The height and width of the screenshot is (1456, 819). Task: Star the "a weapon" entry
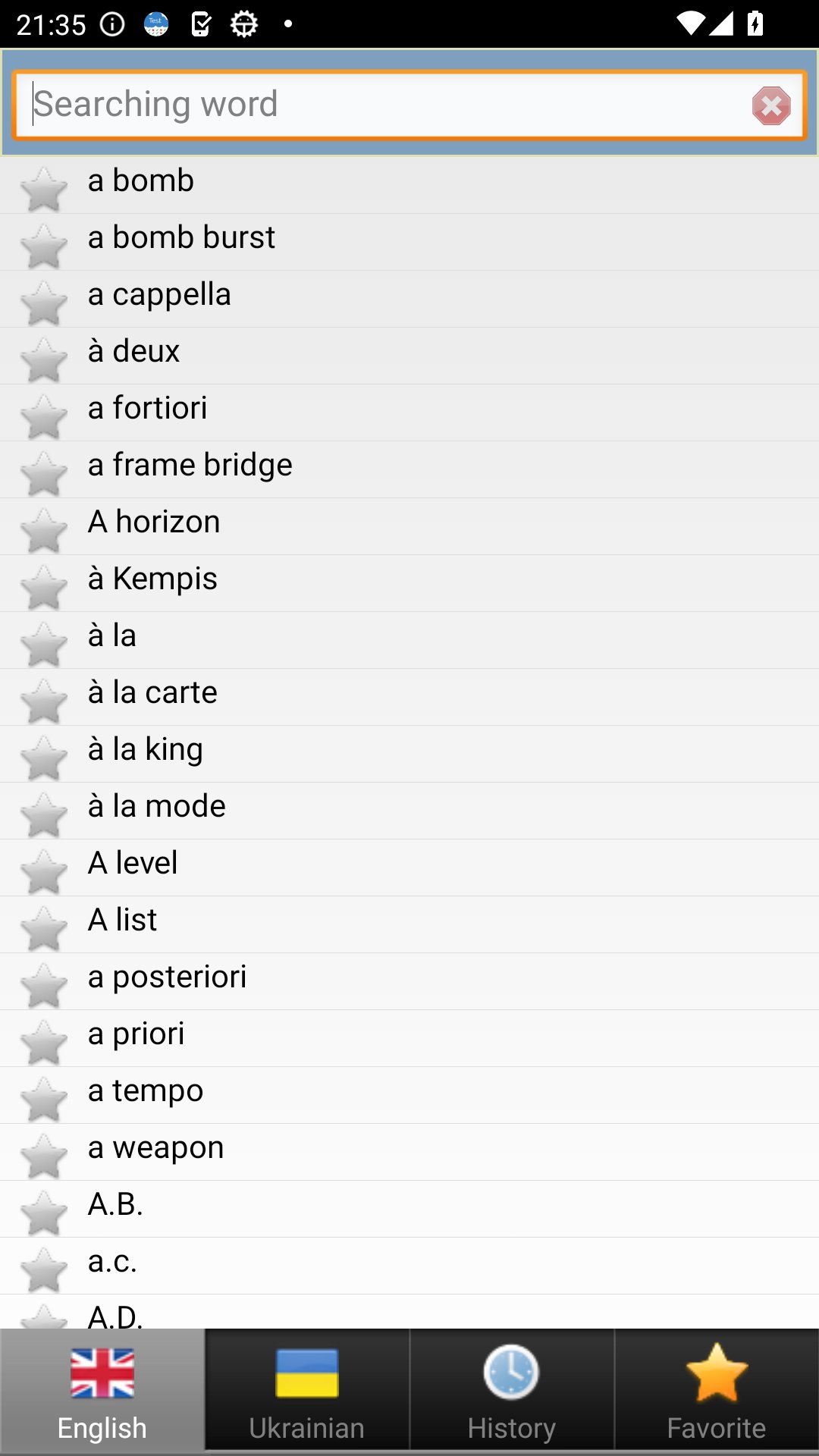click(x=44, y=1156)
